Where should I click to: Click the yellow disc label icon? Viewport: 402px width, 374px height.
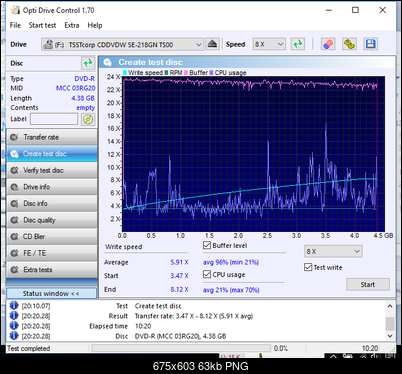(88, 119)
